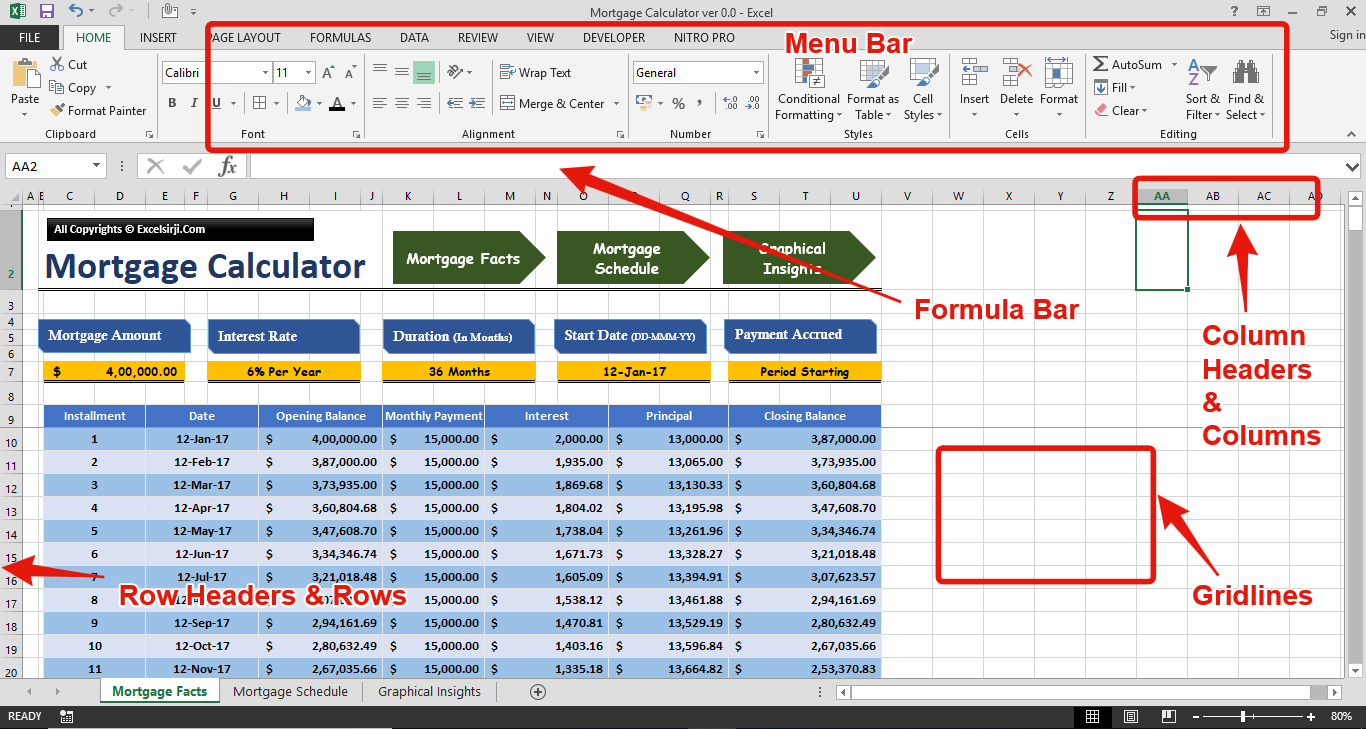Toggle underline formatting
The width and height of the screenshot is (1366, 729).
(x=216, y=103)
